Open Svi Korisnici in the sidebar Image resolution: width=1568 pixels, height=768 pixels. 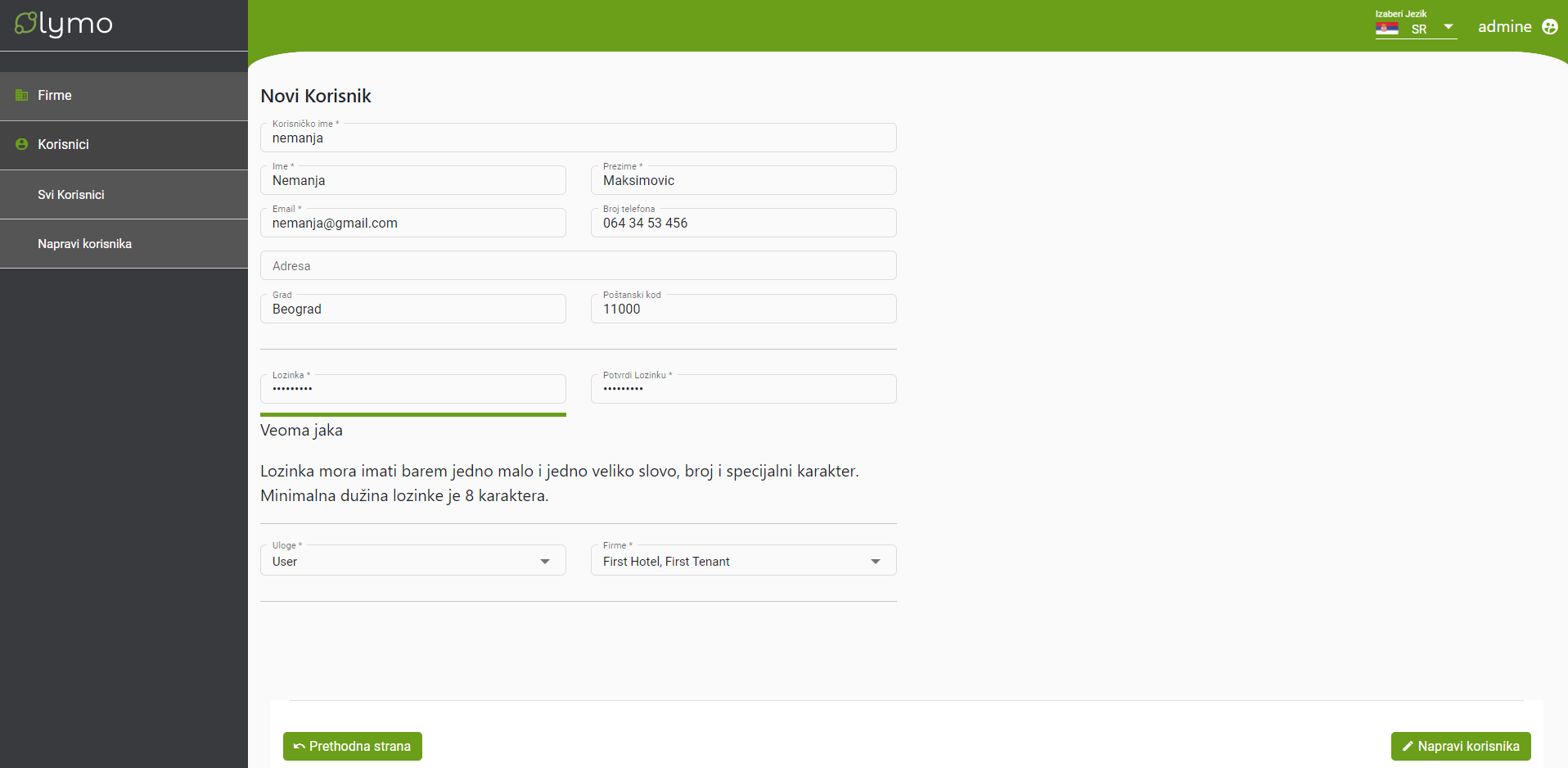[x=71, y=195]
